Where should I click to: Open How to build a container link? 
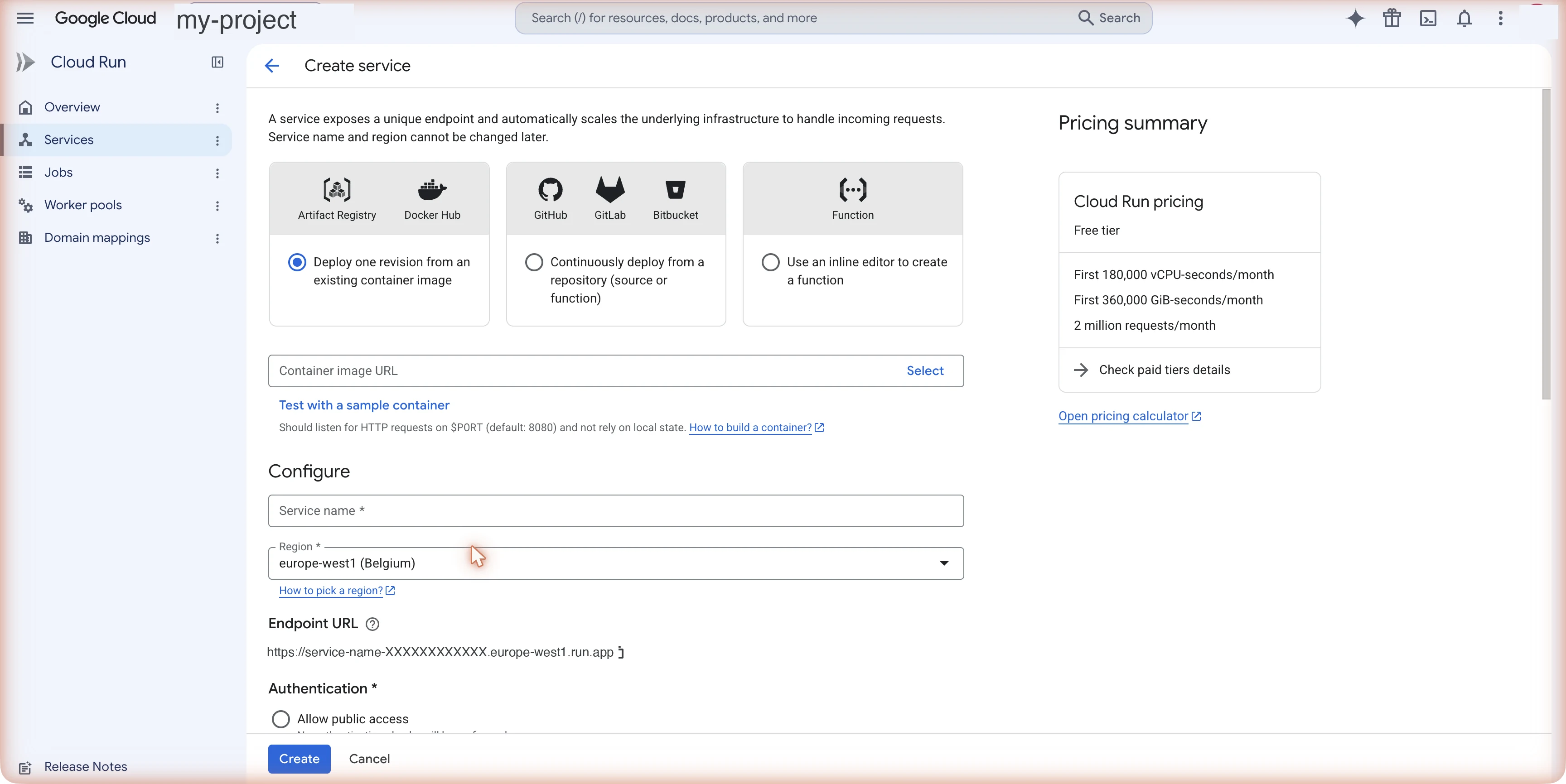click(756, 428)
